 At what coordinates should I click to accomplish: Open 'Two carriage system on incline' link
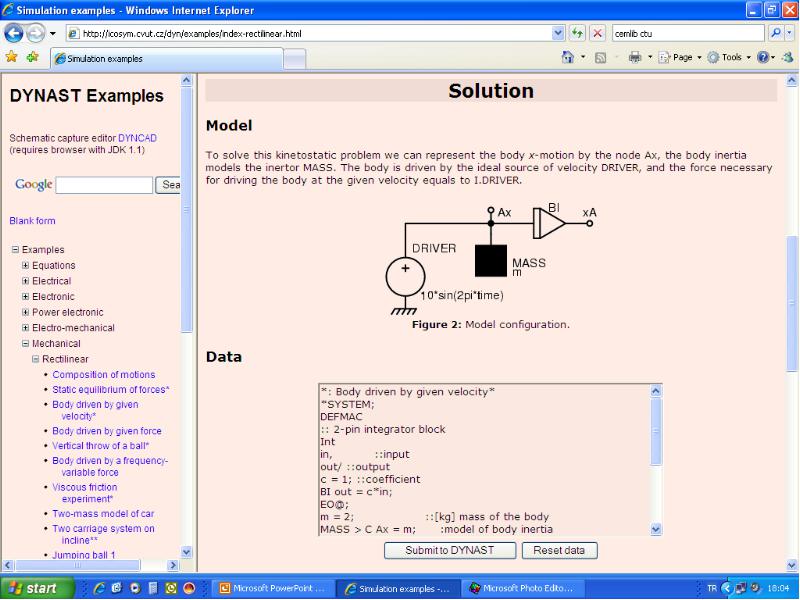(x=103, y=534)
